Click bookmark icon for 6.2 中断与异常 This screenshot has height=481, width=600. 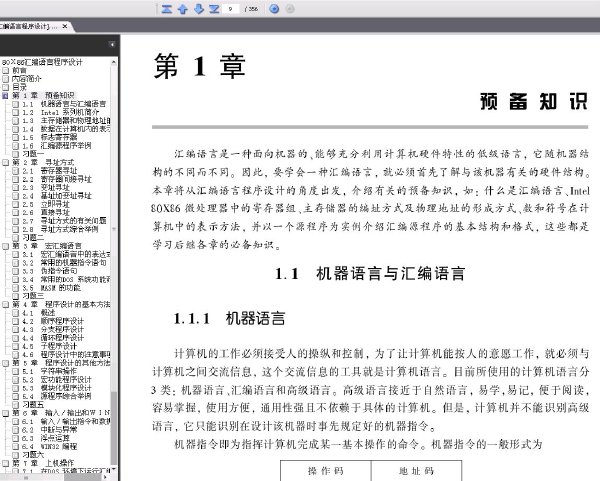click(15, 430)
